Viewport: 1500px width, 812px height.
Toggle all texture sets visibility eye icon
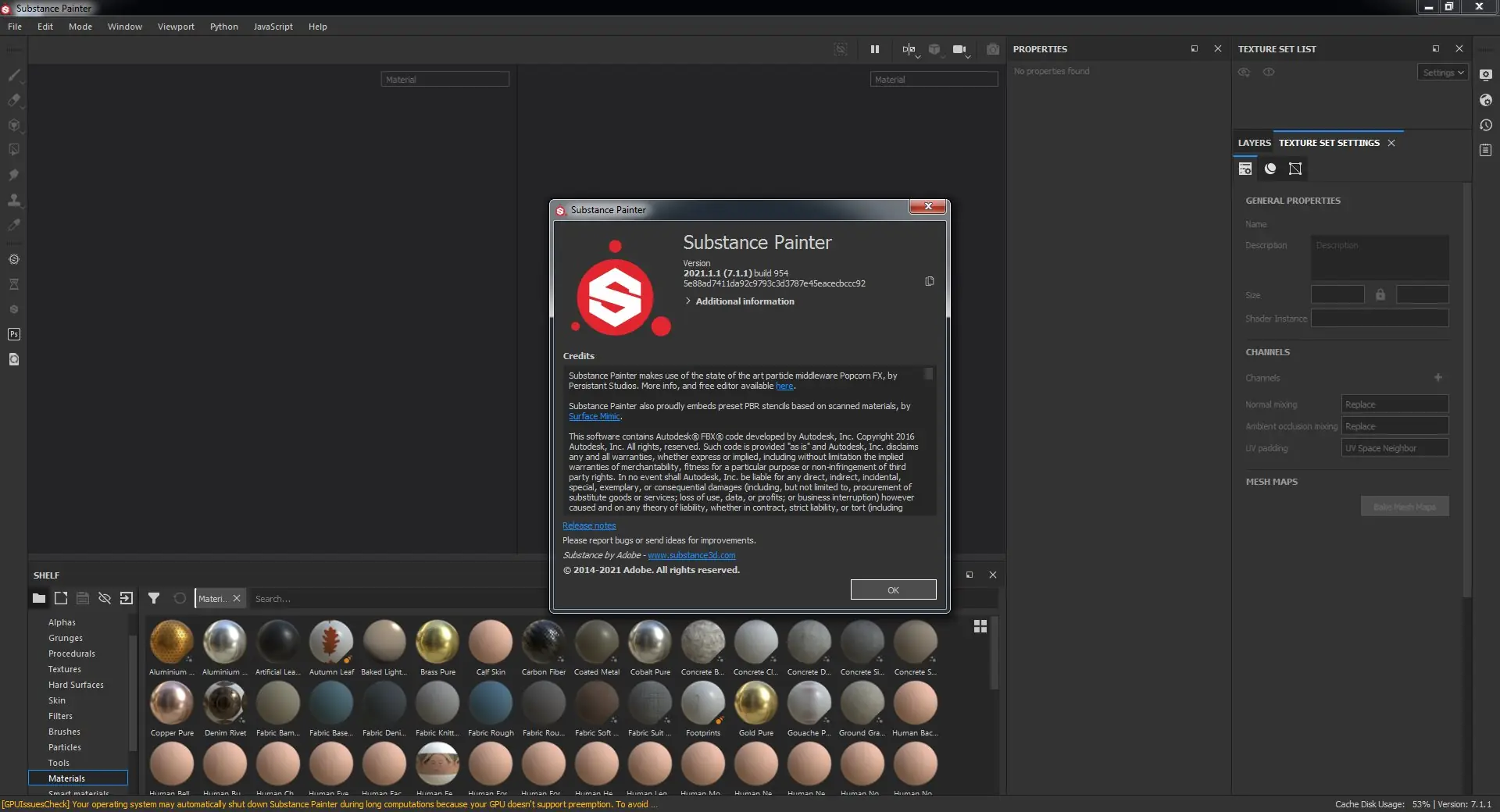pyautogui.click(x=1244, y=73)
